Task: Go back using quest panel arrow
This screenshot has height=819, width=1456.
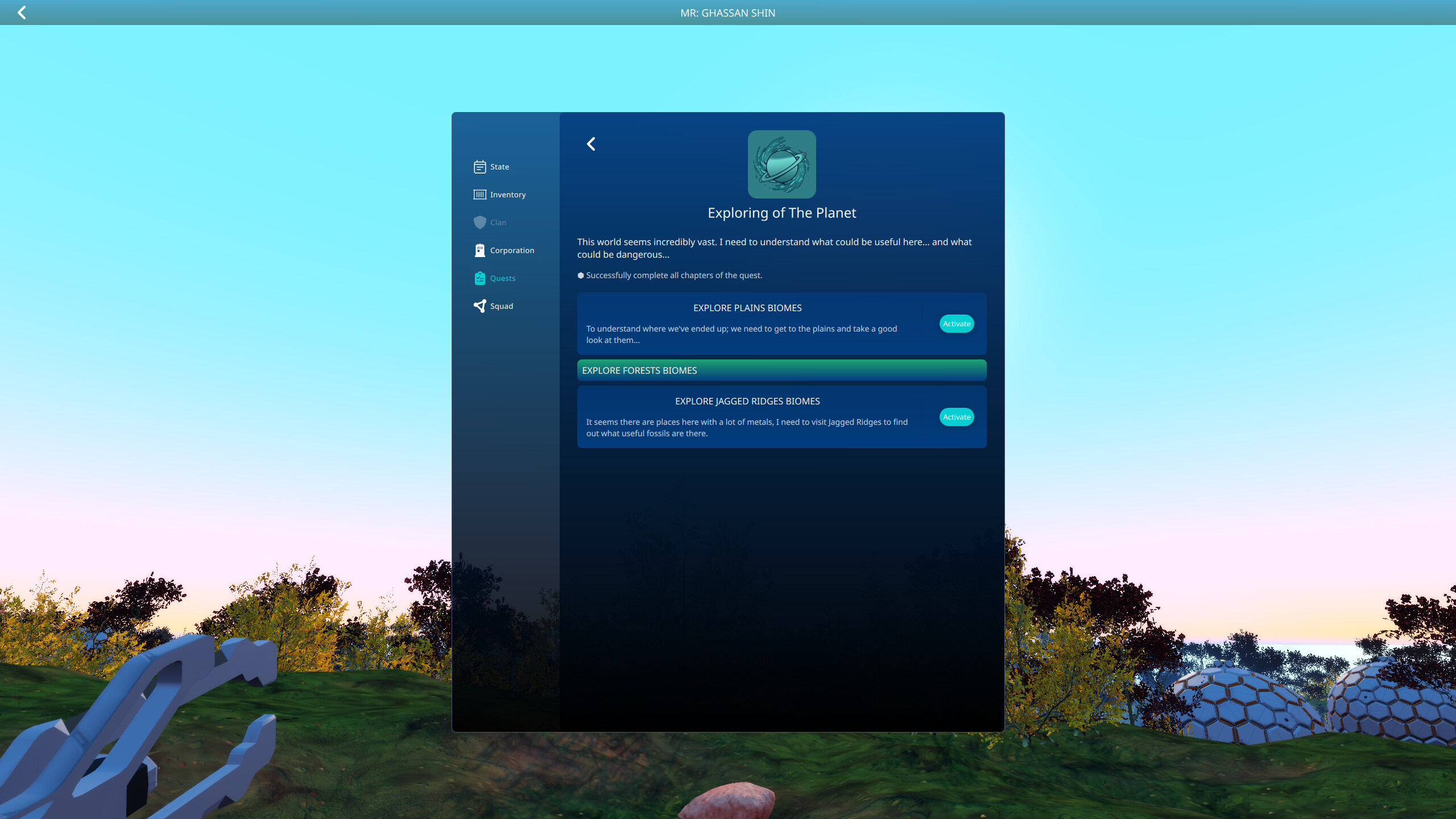Action: [x=591, y=144]
